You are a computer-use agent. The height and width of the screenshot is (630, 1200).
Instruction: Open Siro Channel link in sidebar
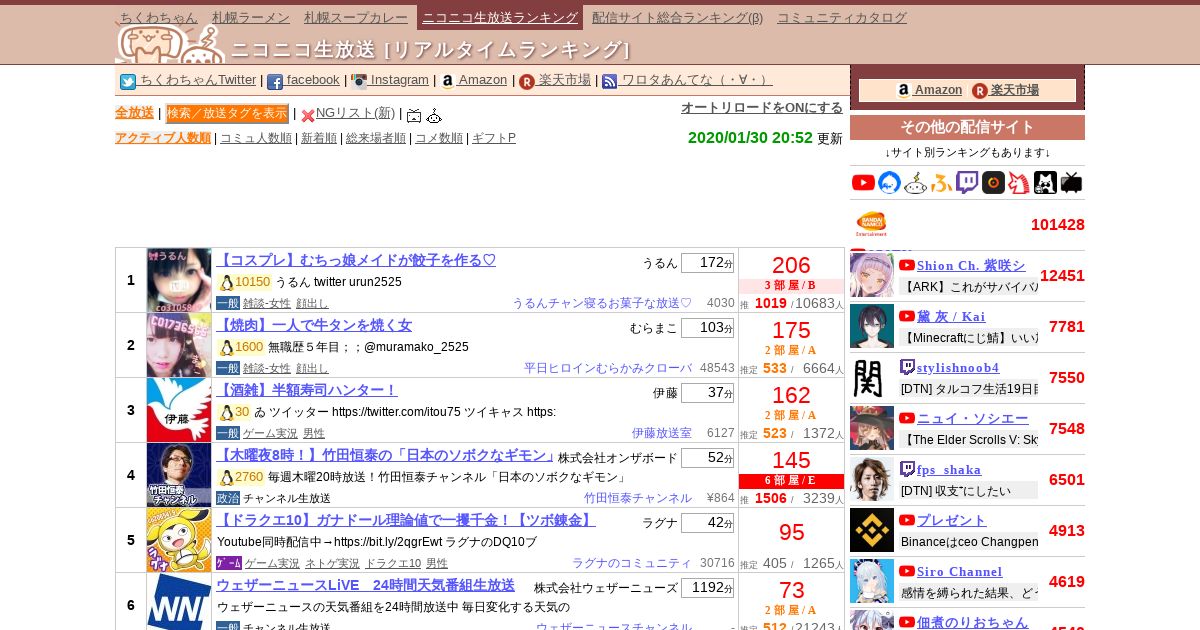click(960, 571)
